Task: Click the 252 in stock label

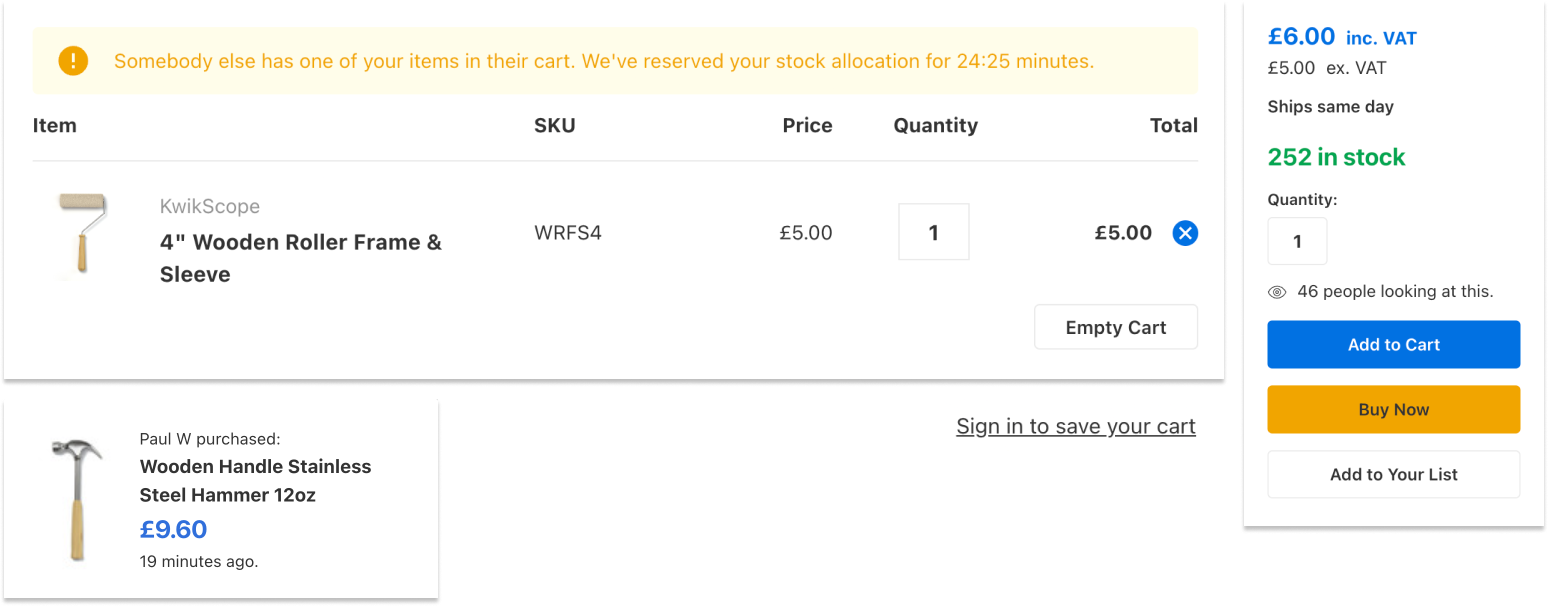Action: coord(1336,157)
